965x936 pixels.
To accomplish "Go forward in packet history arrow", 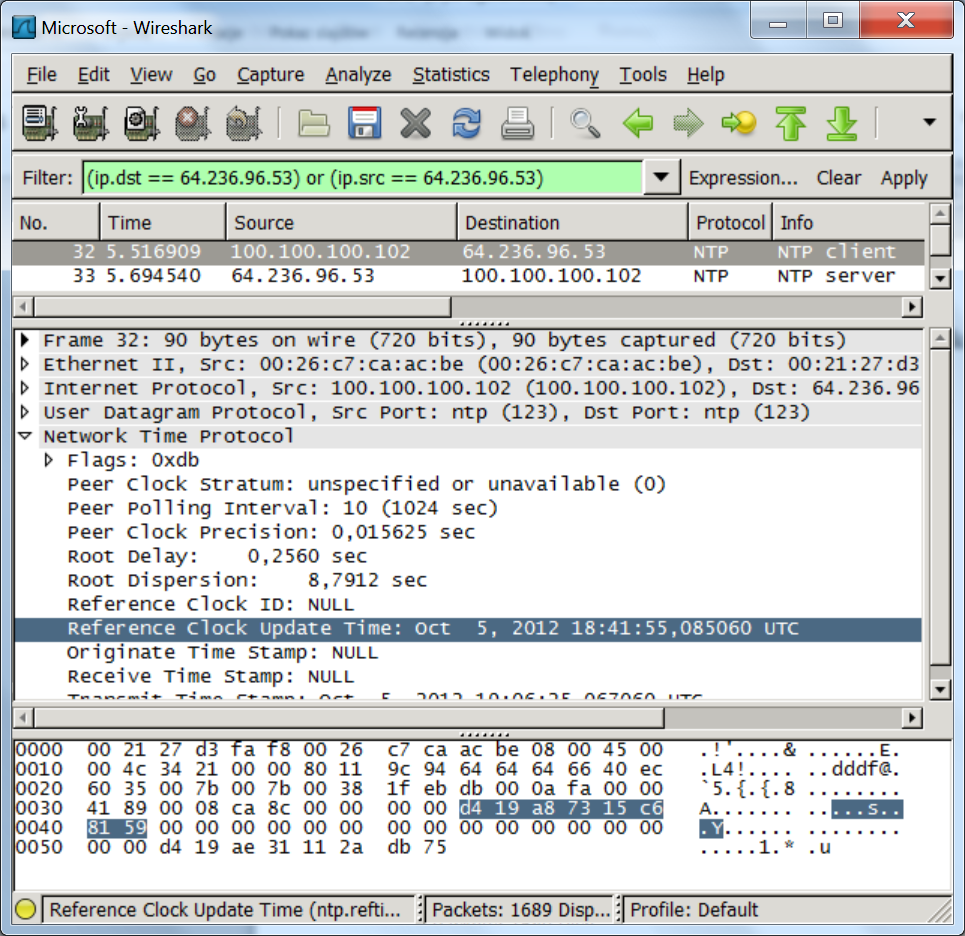I will (688, 122).
